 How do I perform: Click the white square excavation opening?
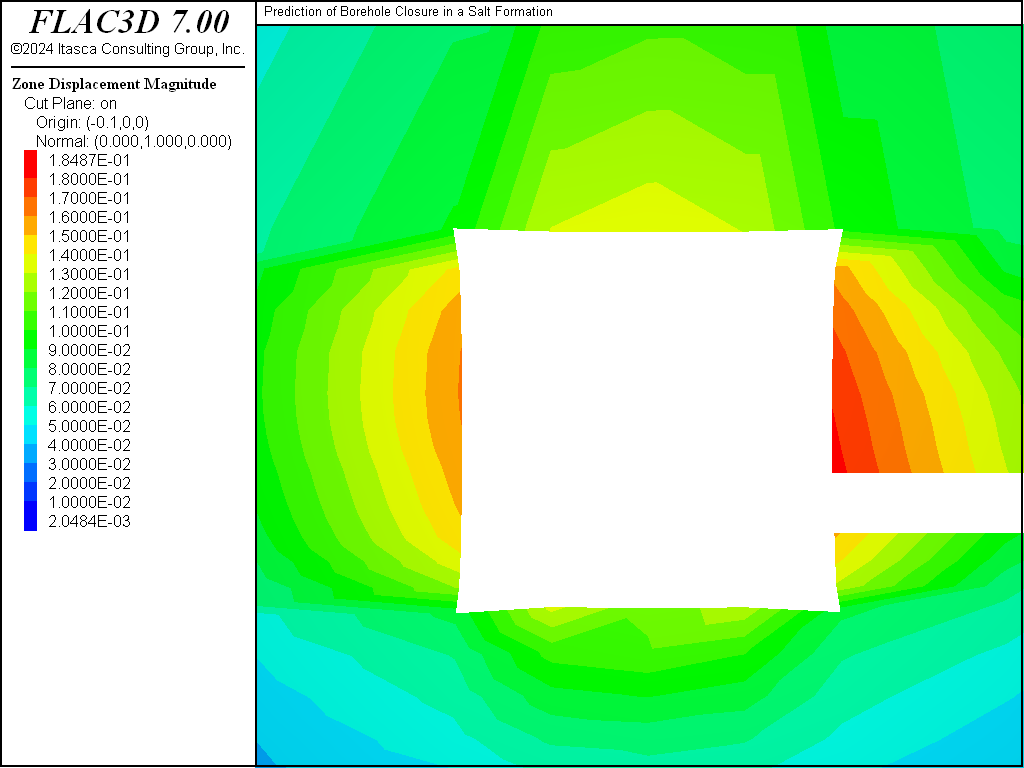click(648, 421)
